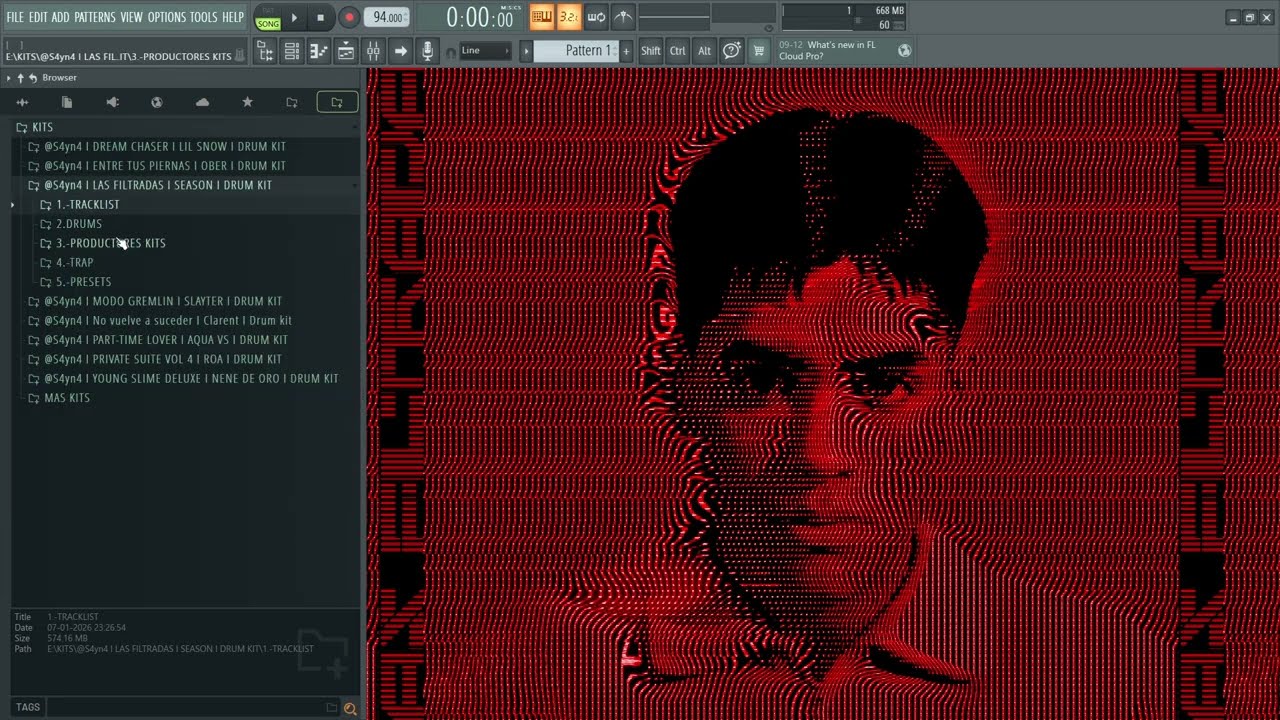This screenshot has width=1280, height=720.
Task: Toggle the metronome icon
Action: [x=623, y=17]
